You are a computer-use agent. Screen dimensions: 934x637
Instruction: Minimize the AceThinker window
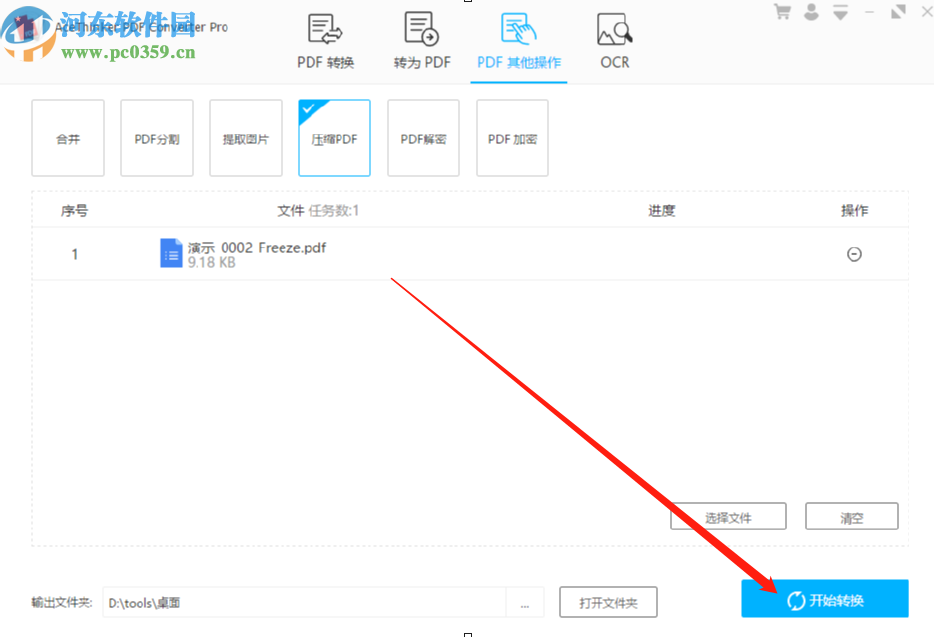click(x=869, y=11)
